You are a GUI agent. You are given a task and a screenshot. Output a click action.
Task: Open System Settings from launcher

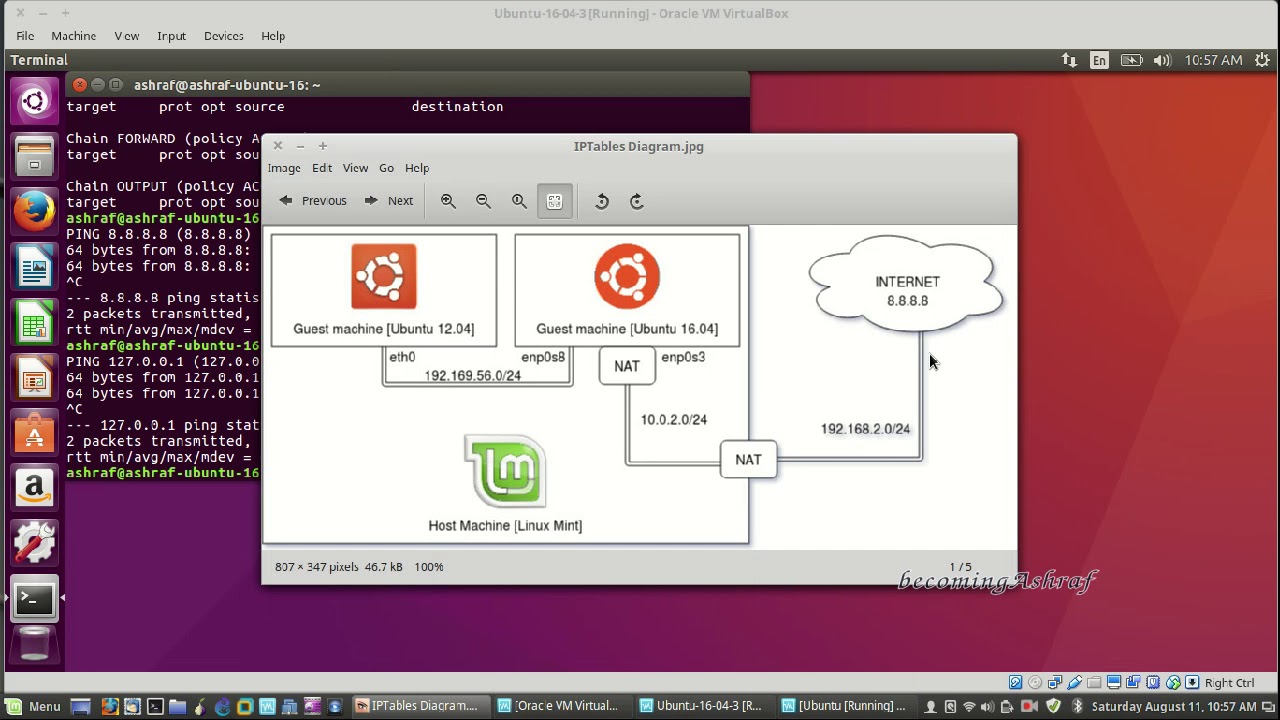34,544
